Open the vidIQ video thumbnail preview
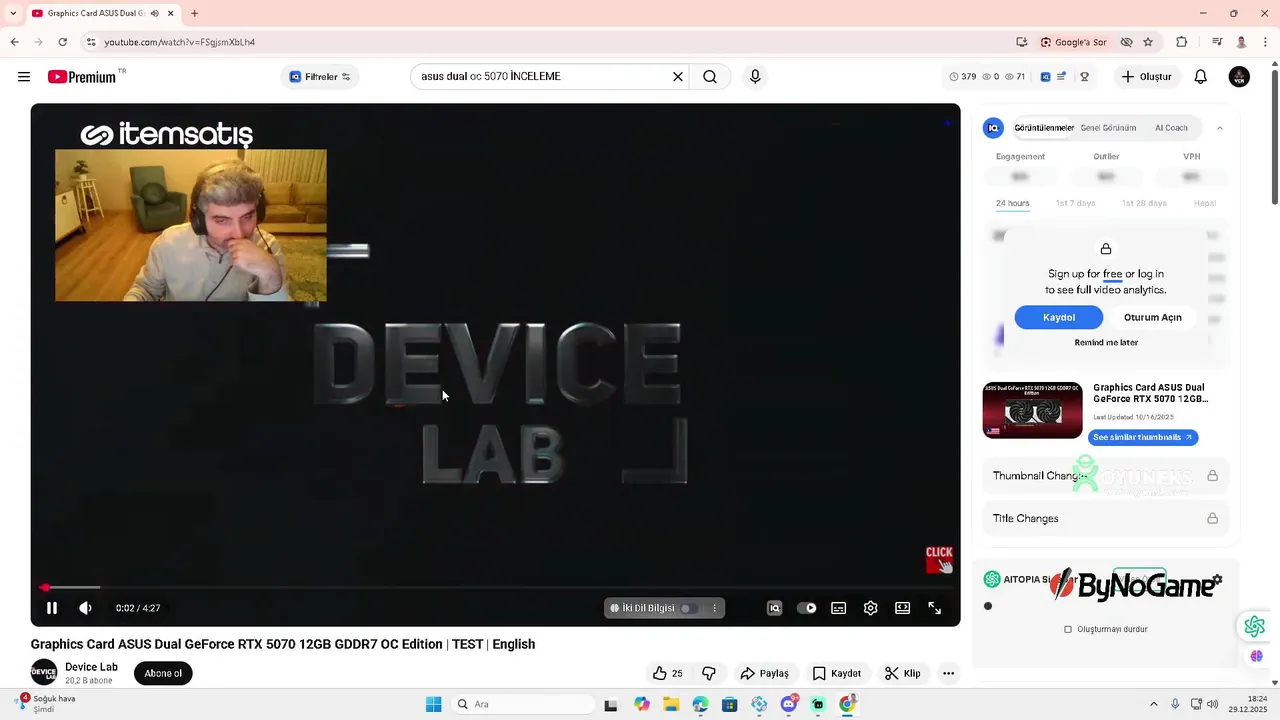Viewport: 1280px width, 720px height. [x=1032, y=410]
